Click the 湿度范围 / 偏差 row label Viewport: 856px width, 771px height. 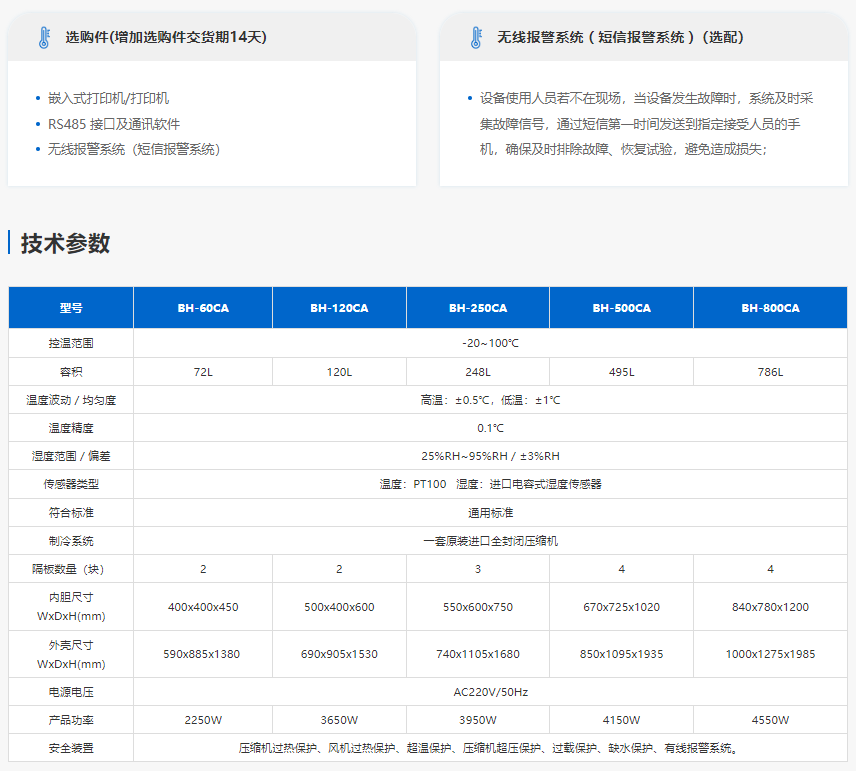pyautogui.click(x=71, y=456)
